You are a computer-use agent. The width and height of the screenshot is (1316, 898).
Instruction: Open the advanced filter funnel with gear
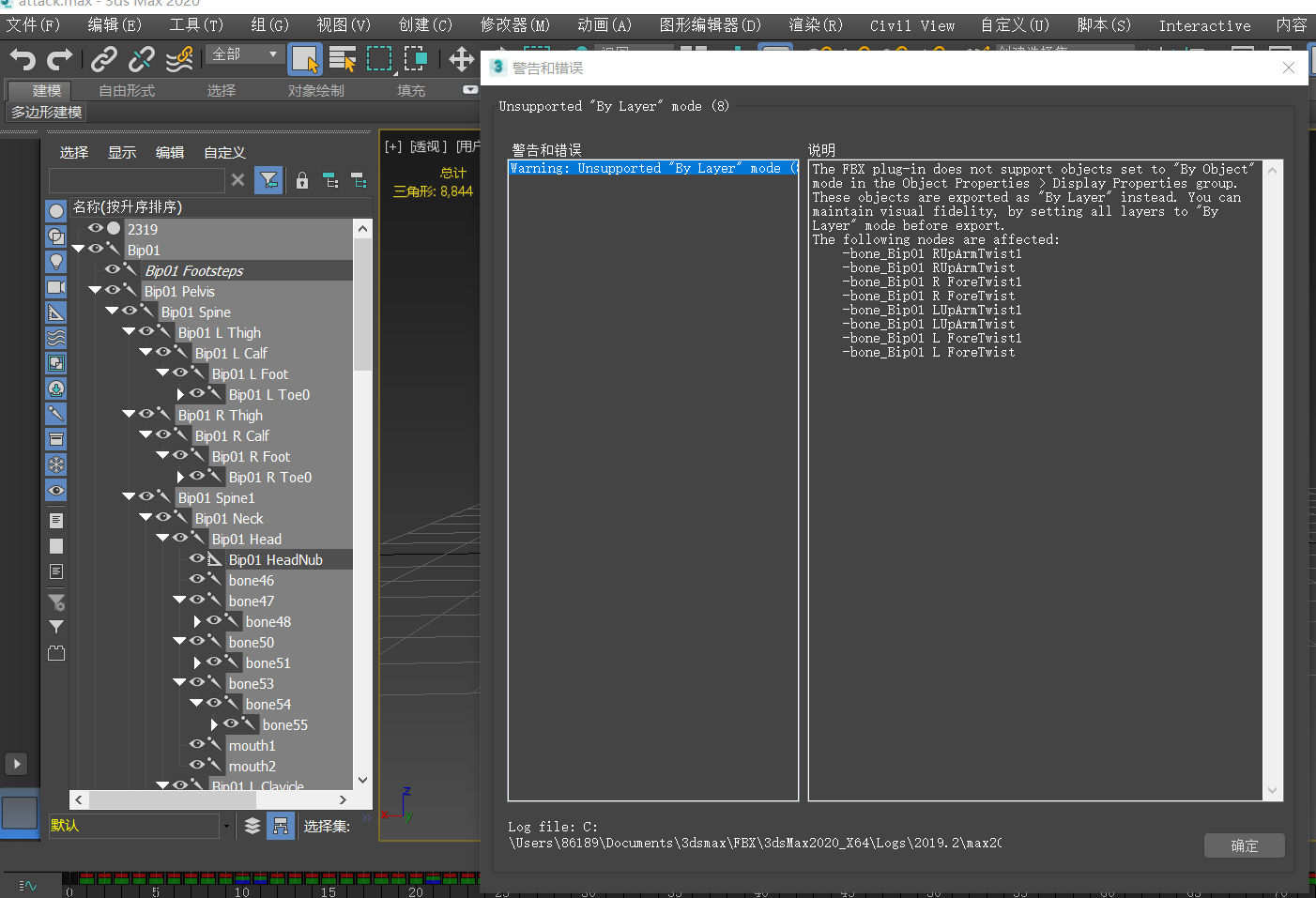click(x=56, y=601)
